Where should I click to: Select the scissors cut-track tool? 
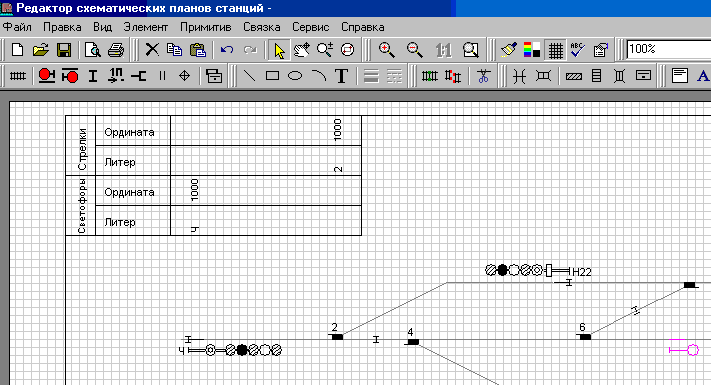click(x=484, y=76)
